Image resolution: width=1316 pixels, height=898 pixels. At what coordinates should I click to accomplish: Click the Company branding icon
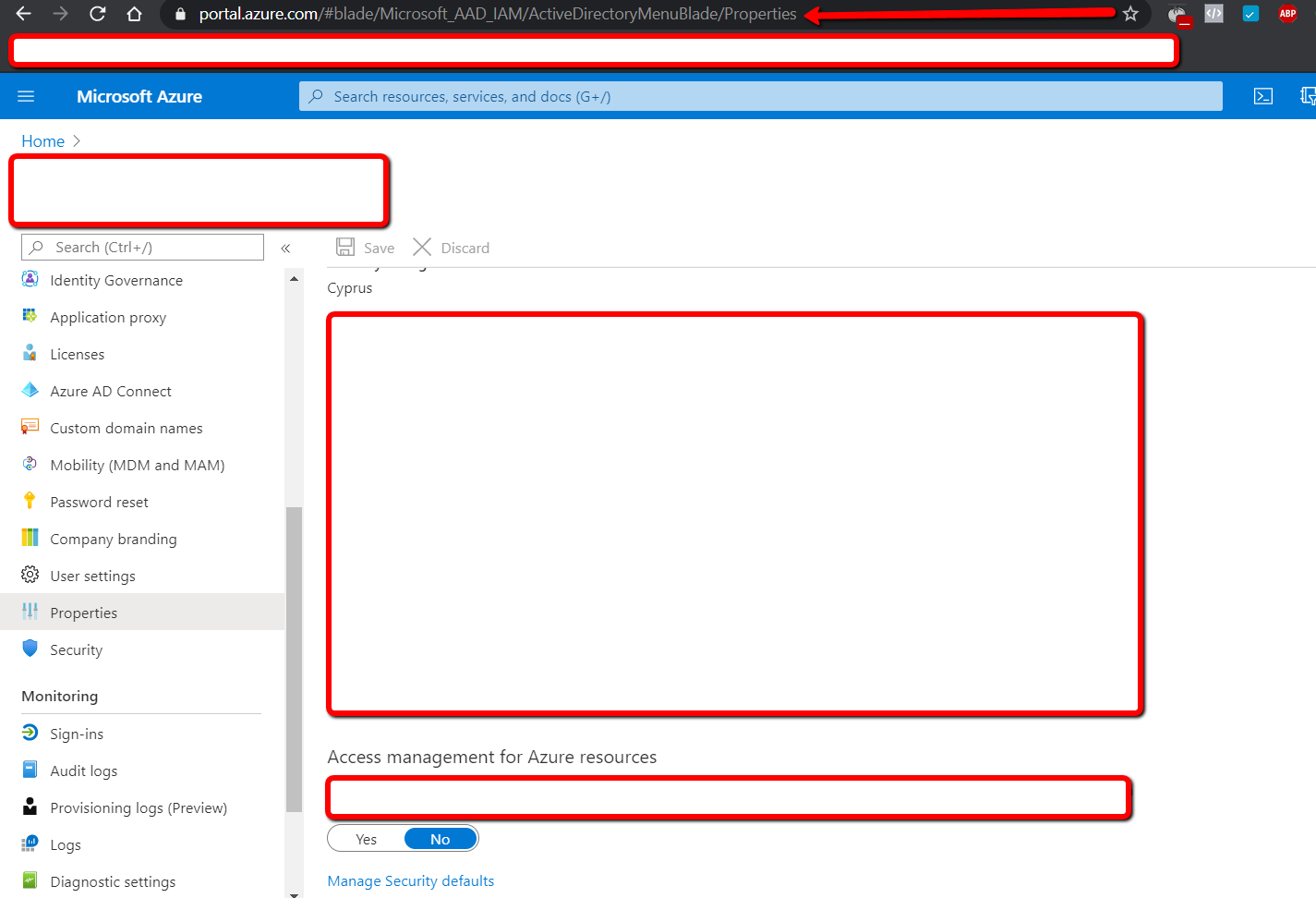(30, 538)
